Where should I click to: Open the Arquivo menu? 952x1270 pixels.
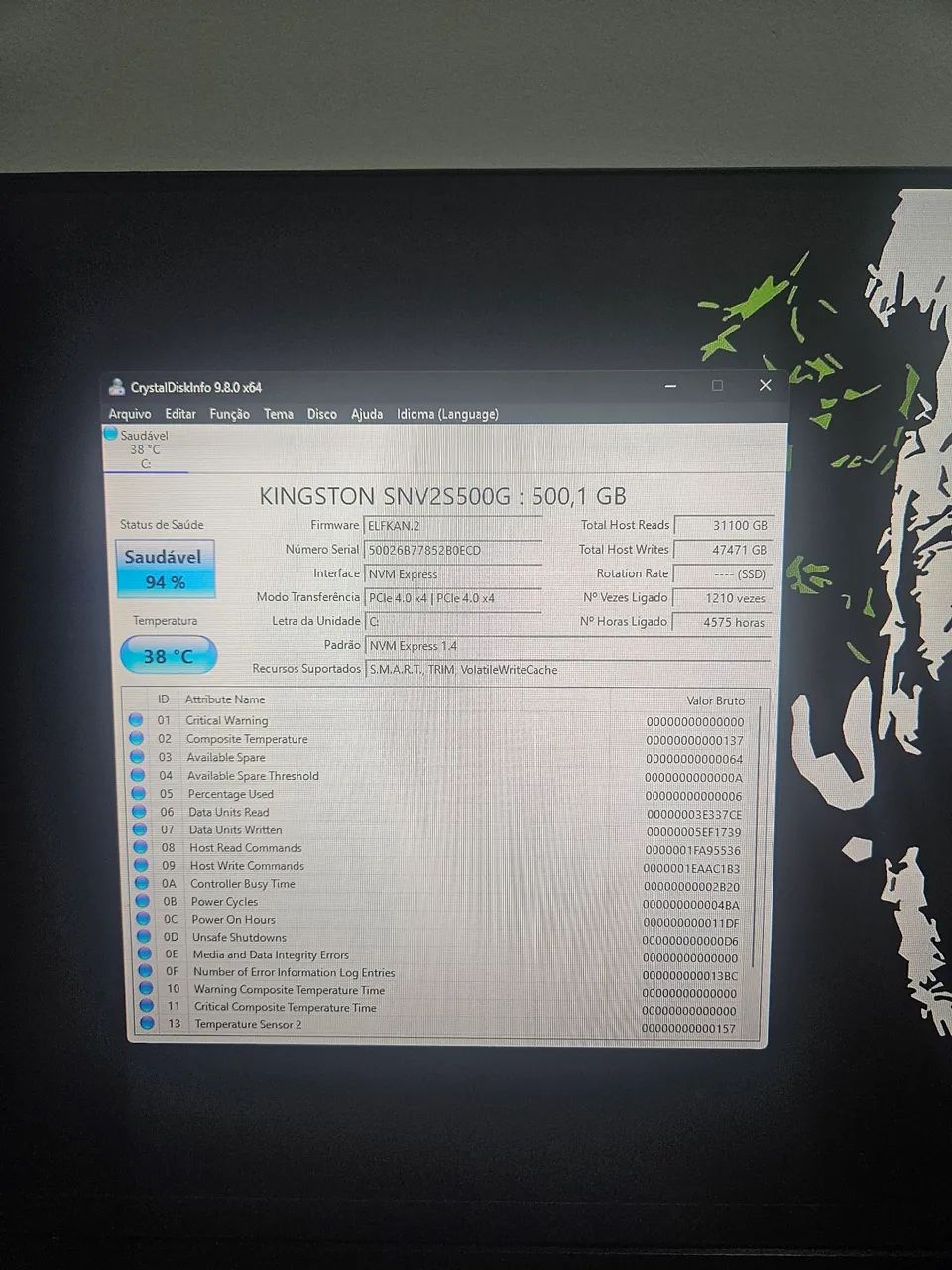point(130,414)
